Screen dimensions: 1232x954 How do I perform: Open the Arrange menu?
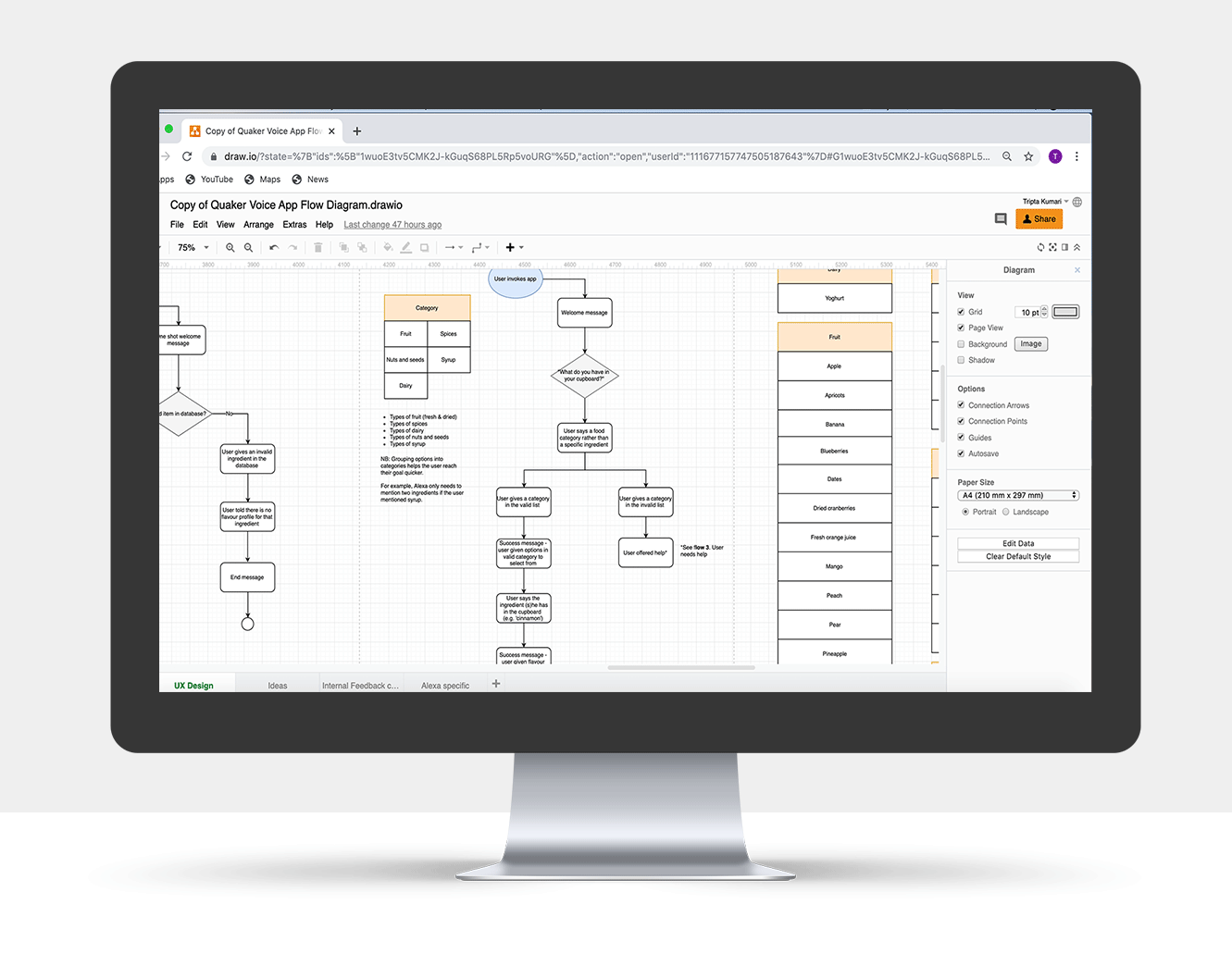coord(258,225)
